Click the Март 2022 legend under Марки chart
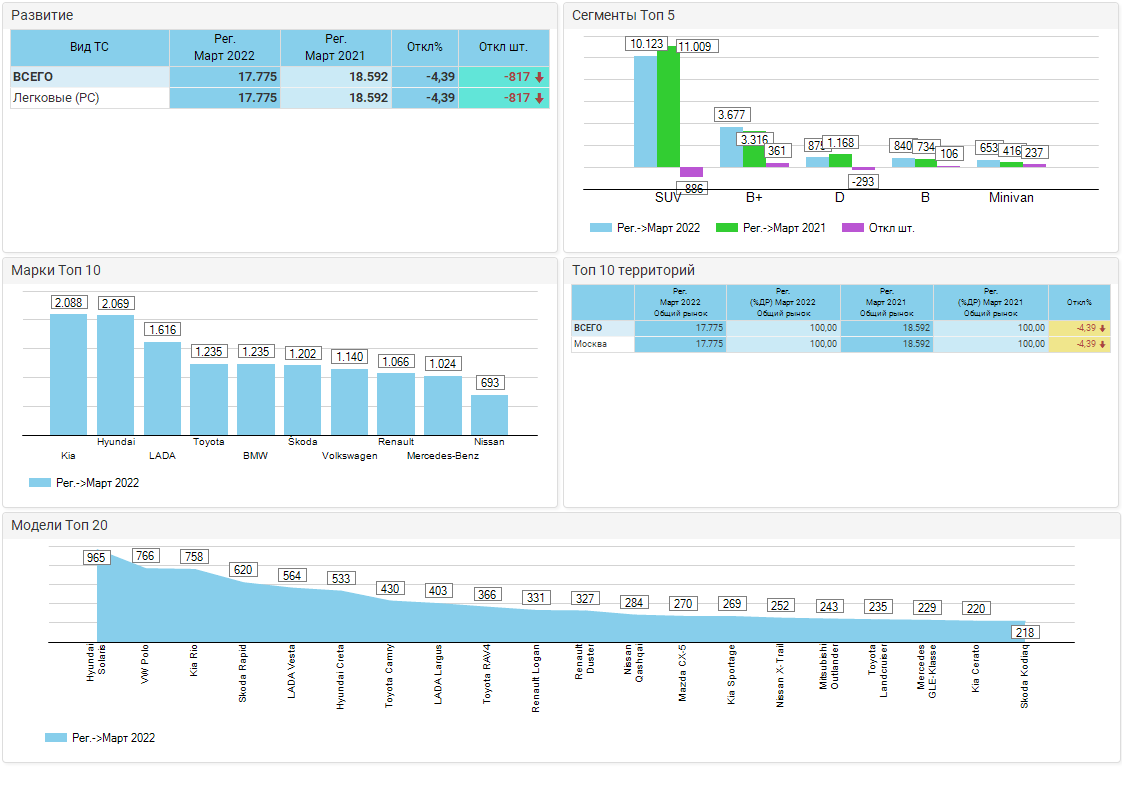 pos(85,483)
